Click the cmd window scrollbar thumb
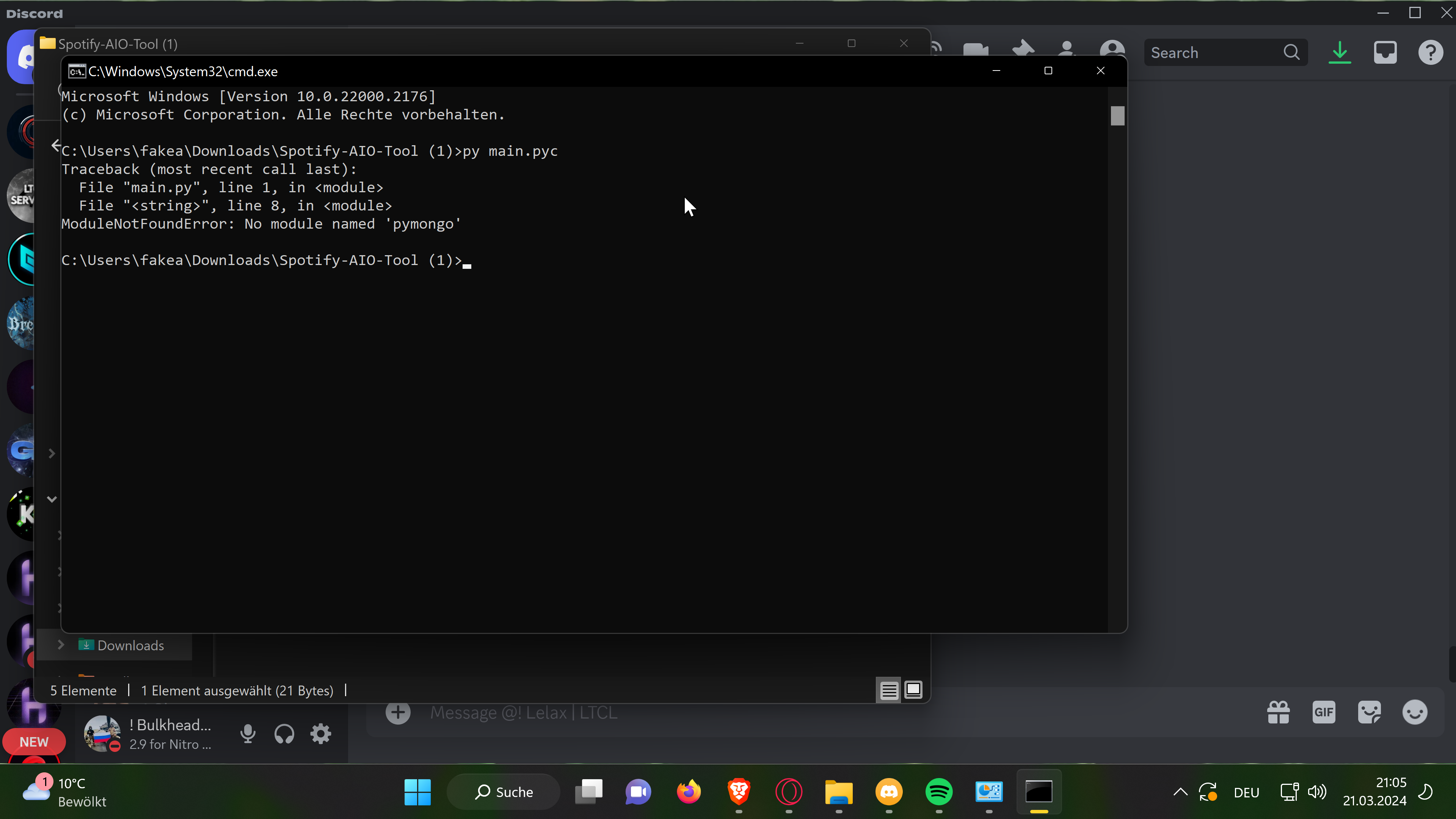 (1117, 116)
